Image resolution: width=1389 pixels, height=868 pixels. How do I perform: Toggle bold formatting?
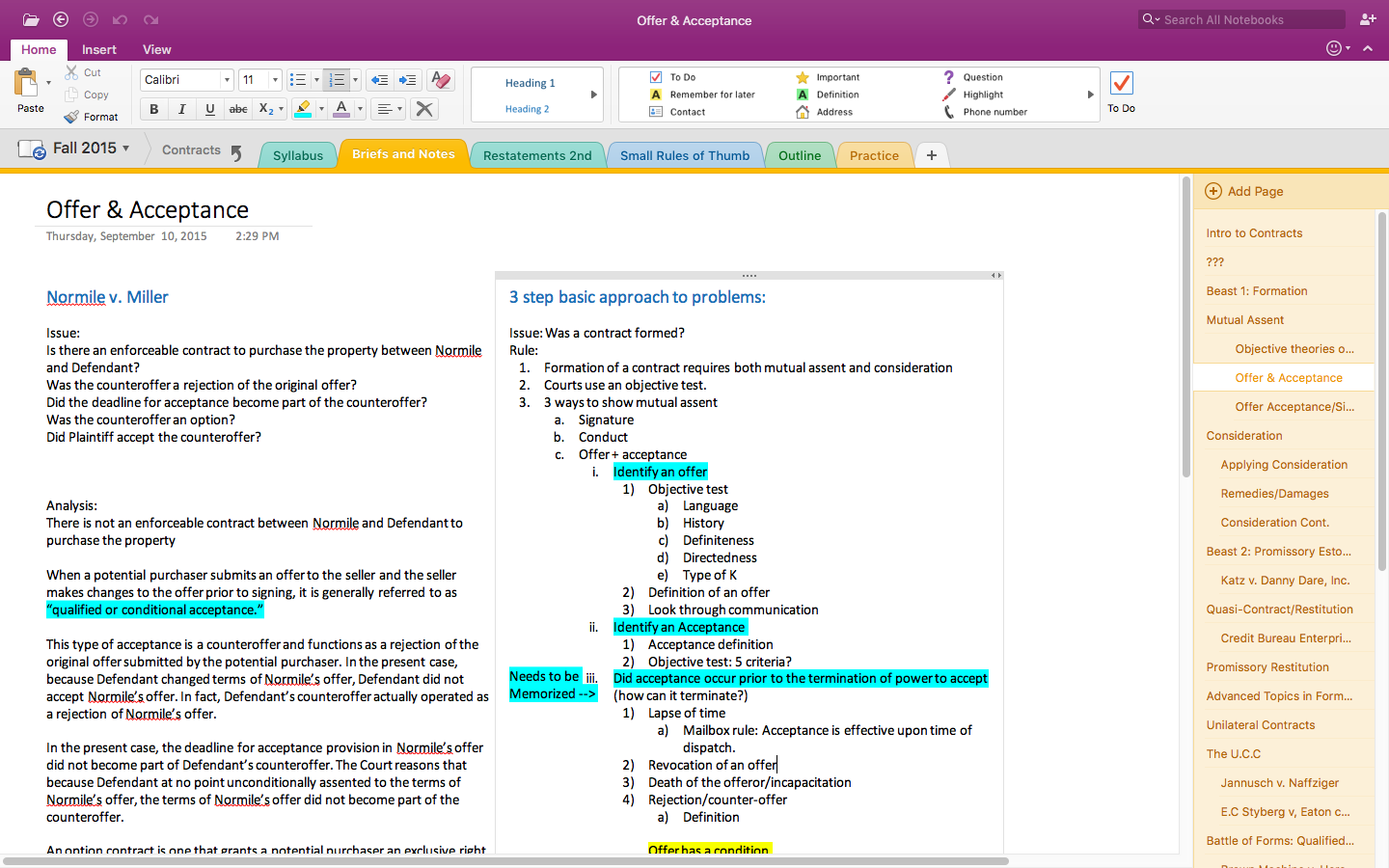click(154, 109)
